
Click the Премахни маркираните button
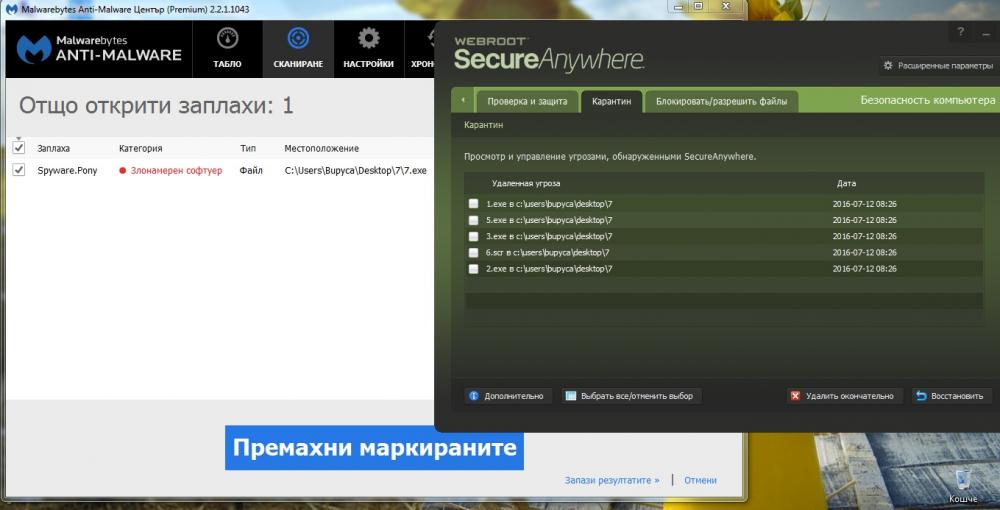coord(374,448)
